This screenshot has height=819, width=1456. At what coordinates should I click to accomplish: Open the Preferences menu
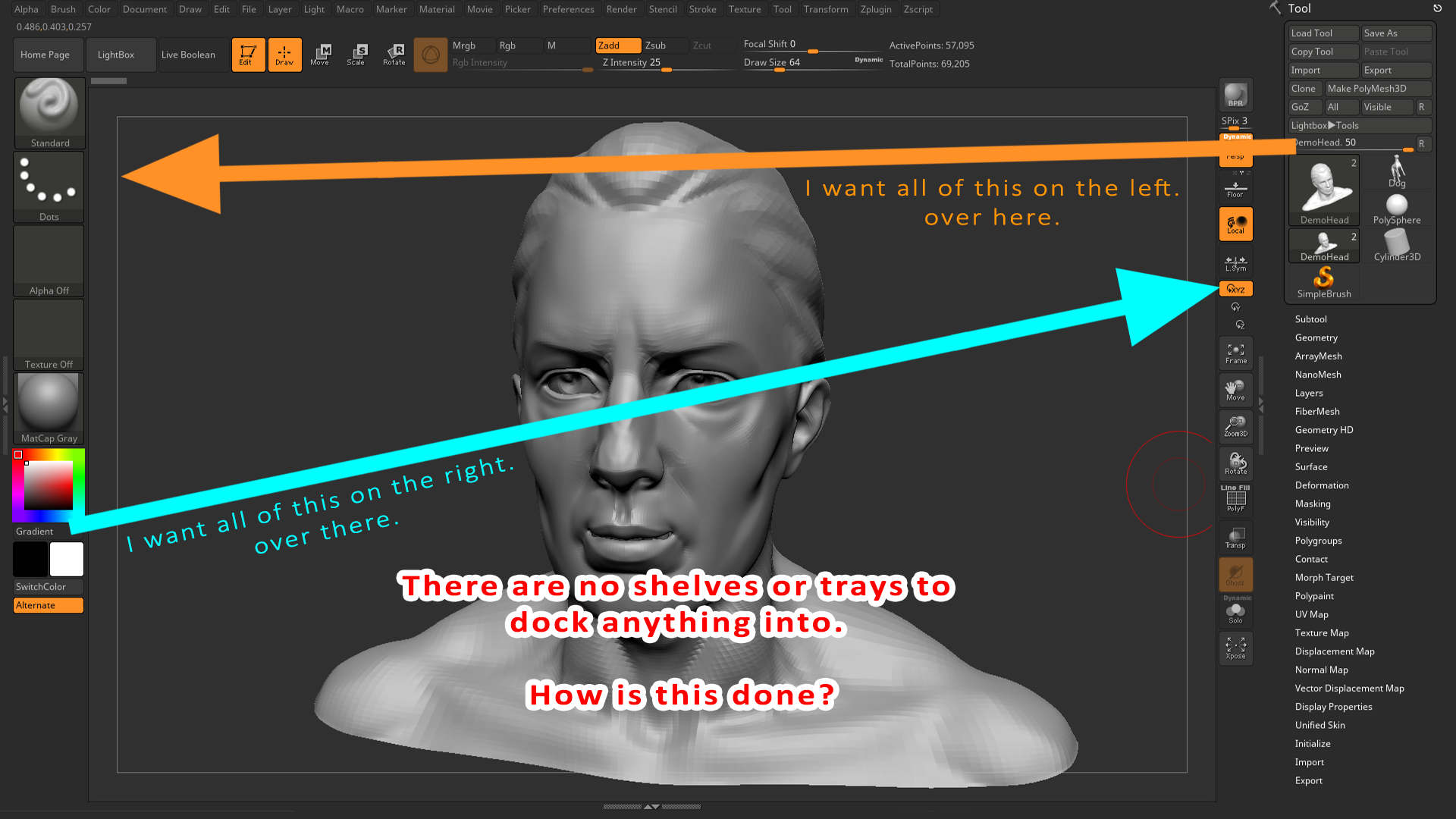[x=568, y=9]
